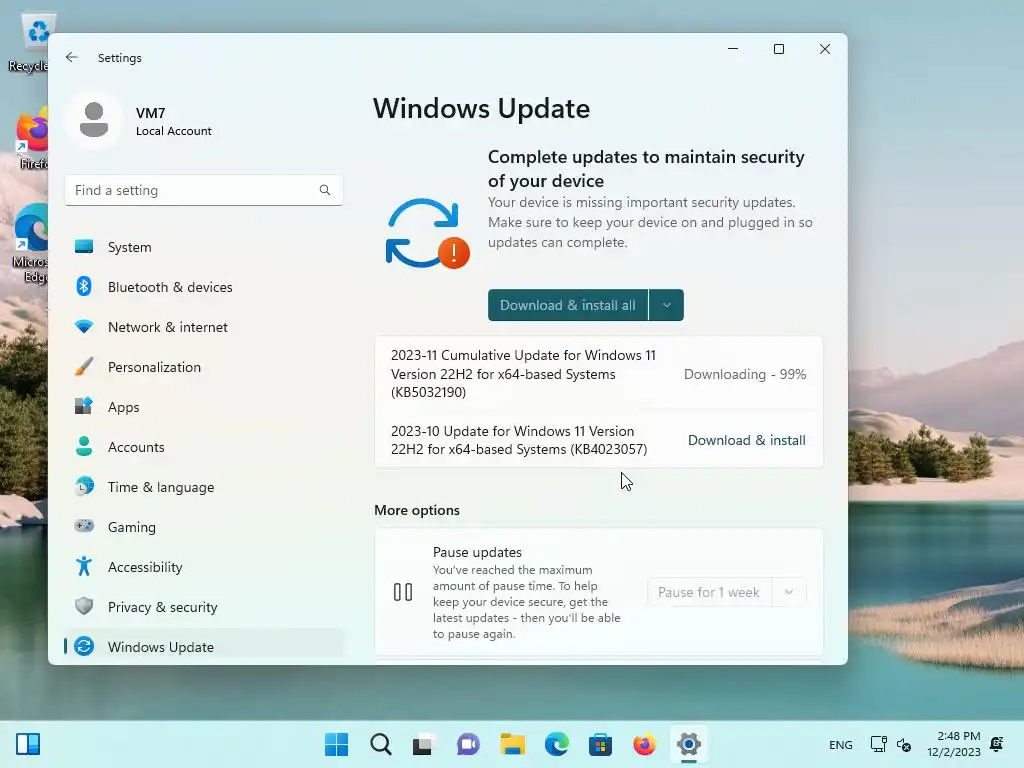Select Privacy & security category
Viewport: 1024px width, 768px height.
click(204, 607)
